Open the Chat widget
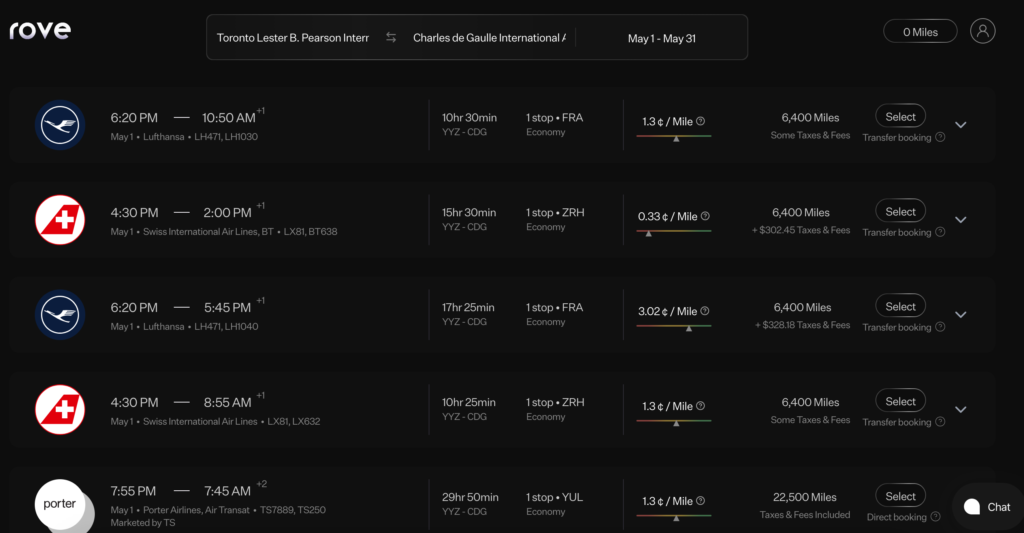Screen dimensions: 1024x533 click(987, 507)
